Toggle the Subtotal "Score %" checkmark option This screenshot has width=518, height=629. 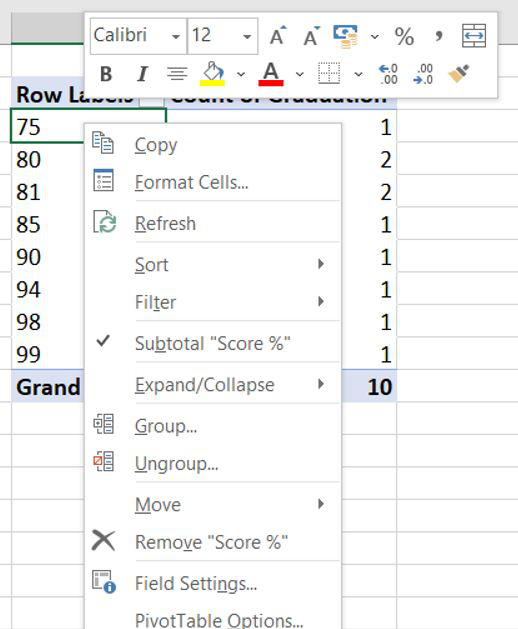pyautogui.click(x=213, y=343)
